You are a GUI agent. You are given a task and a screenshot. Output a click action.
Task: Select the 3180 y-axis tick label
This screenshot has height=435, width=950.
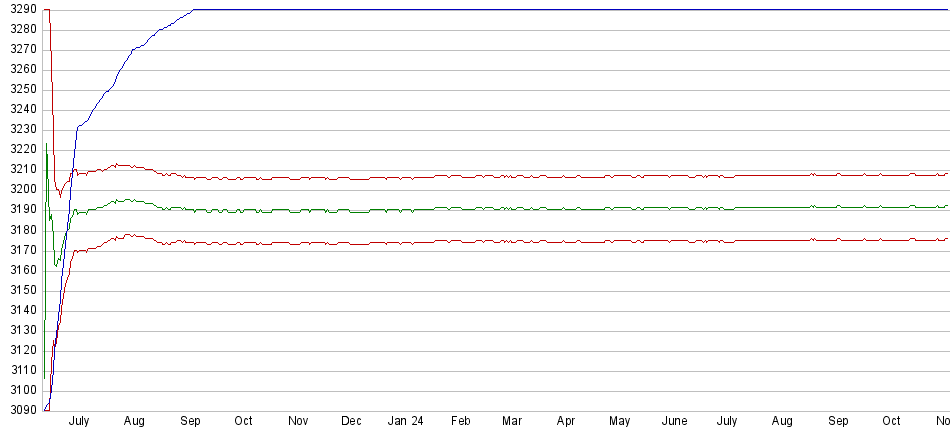(22, 230)
